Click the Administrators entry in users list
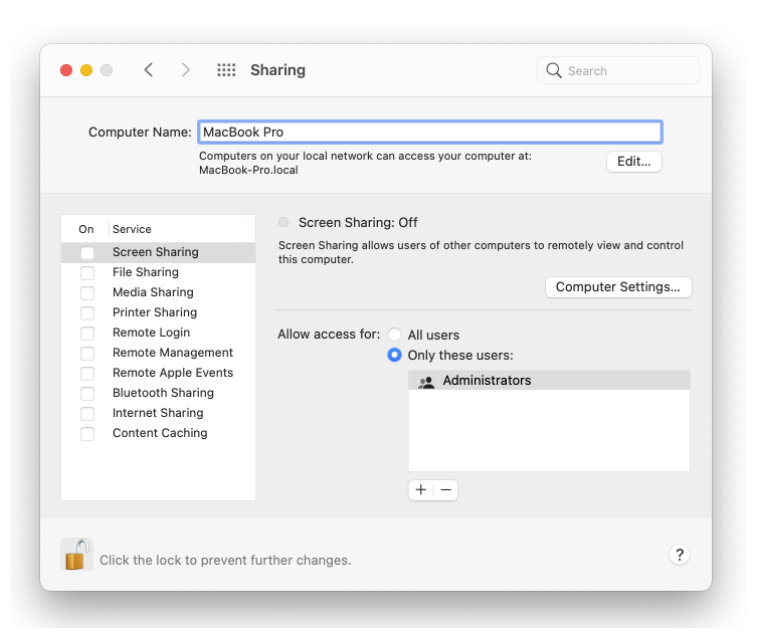This screenshot has height=644, width=770. (549, 380)
